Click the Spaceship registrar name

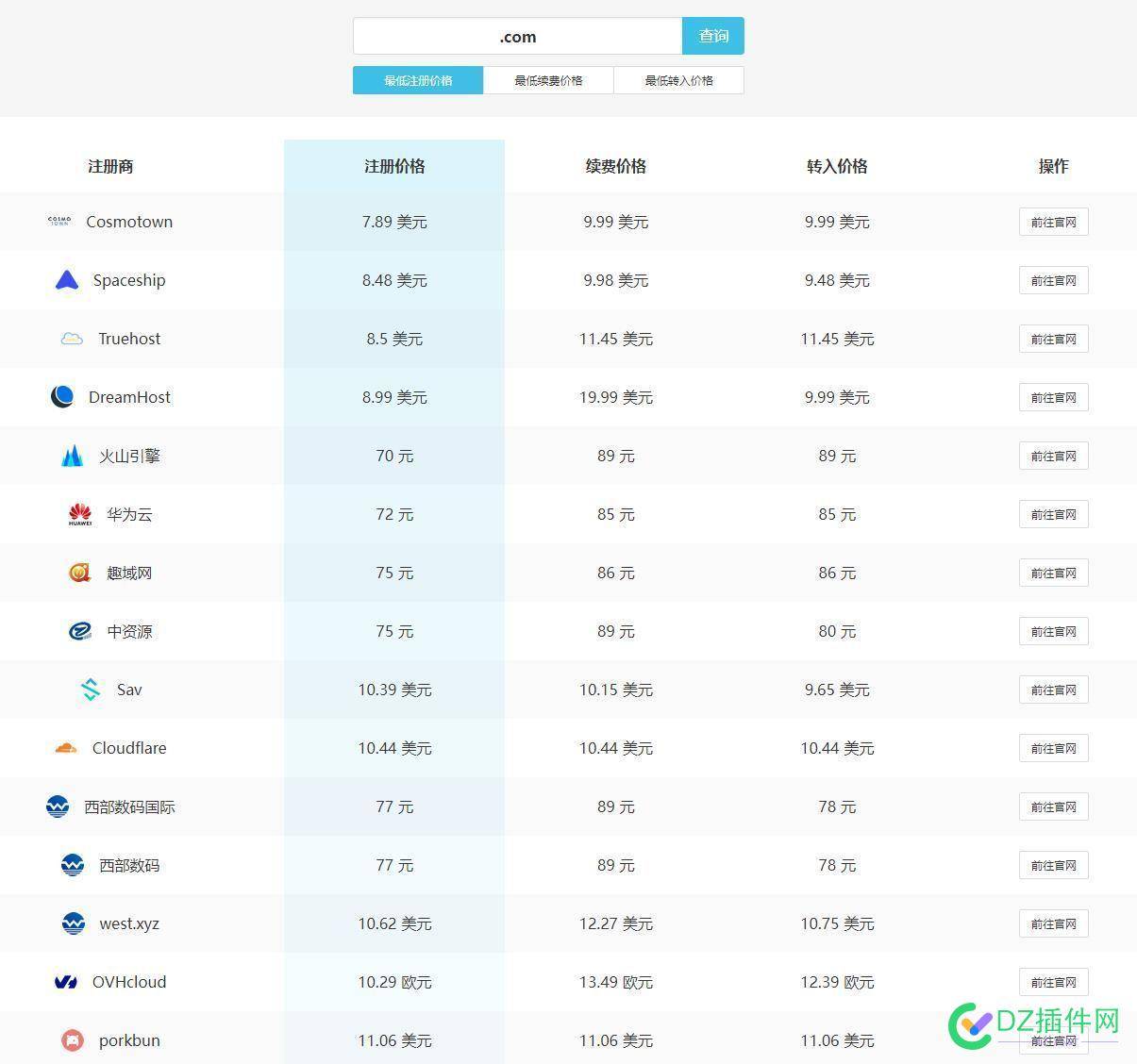click(129, 280)
